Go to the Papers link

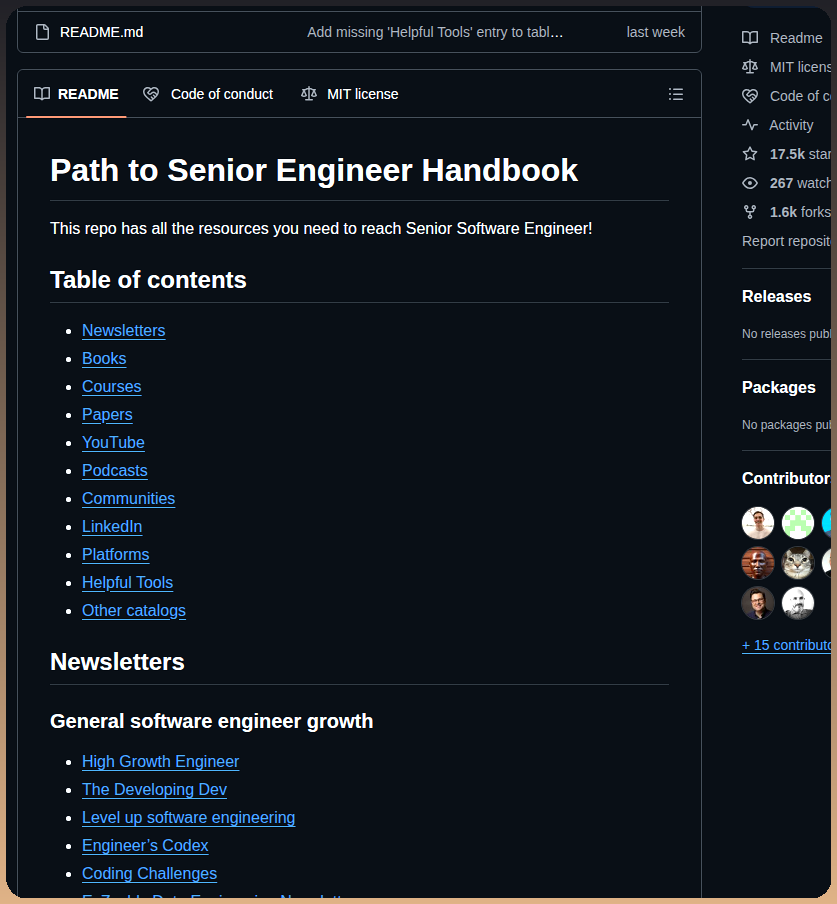pos(107,415)
